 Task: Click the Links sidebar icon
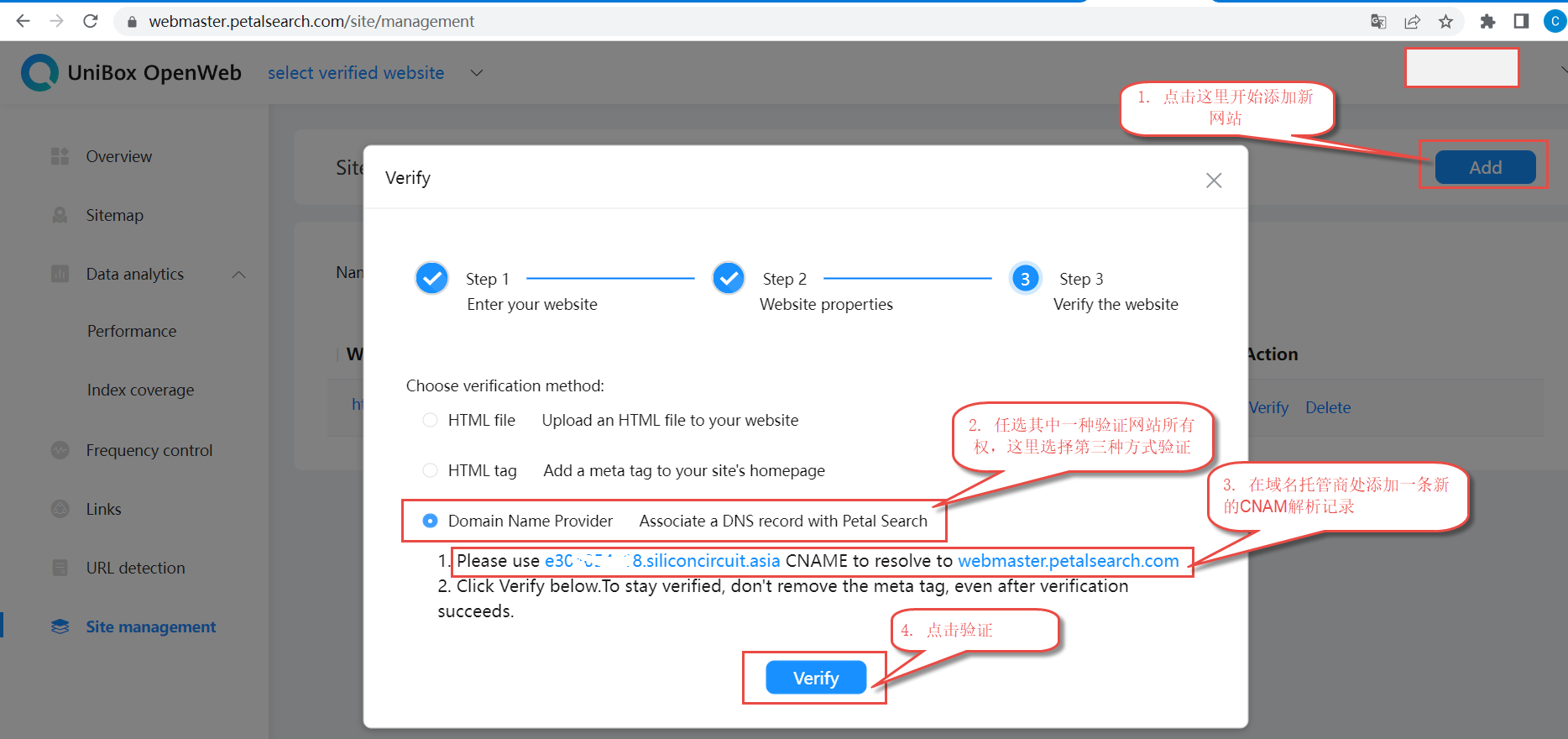[x=60, y=509]
